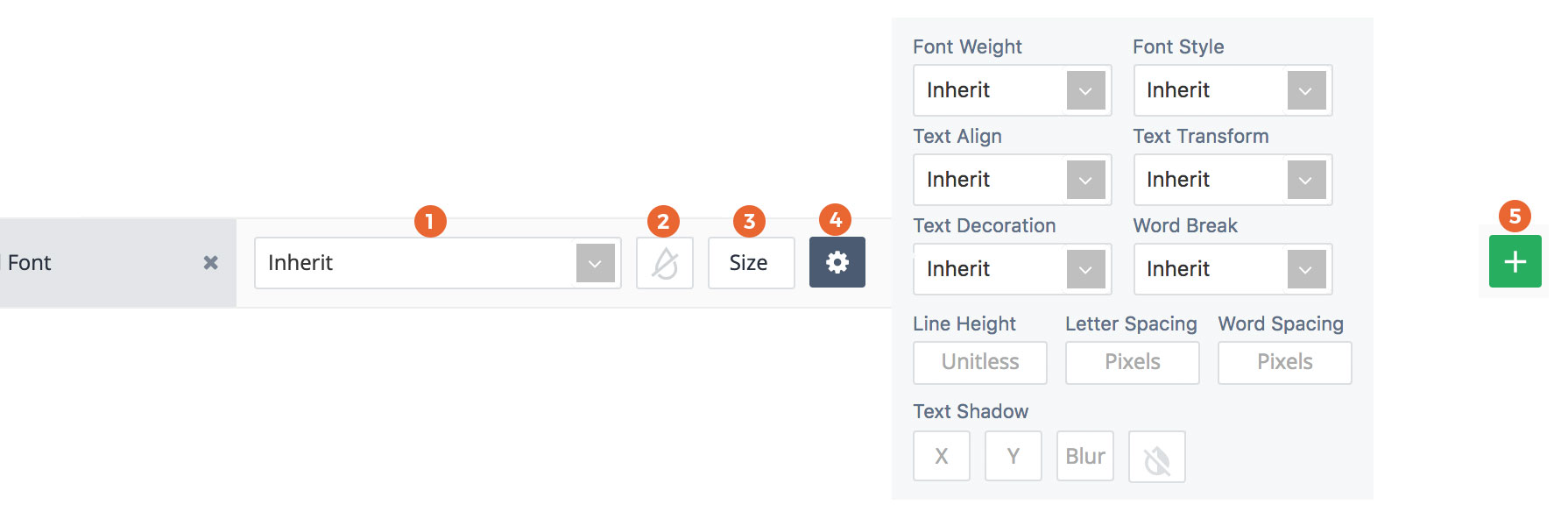Click the Letter Spacing Pixels field
Image resolution: width=1568 pixels, height=526 pixels.
point(1133,363)
